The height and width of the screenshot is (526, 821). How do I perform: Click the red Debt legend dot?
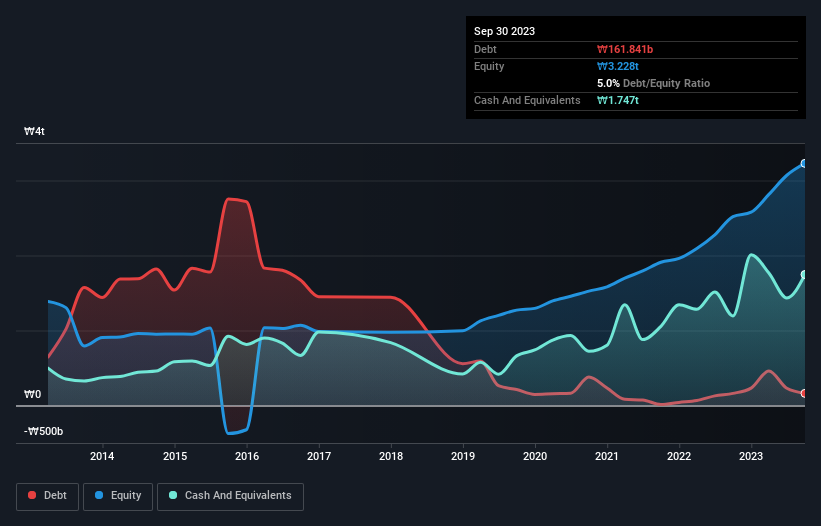[x=32, y=495]
